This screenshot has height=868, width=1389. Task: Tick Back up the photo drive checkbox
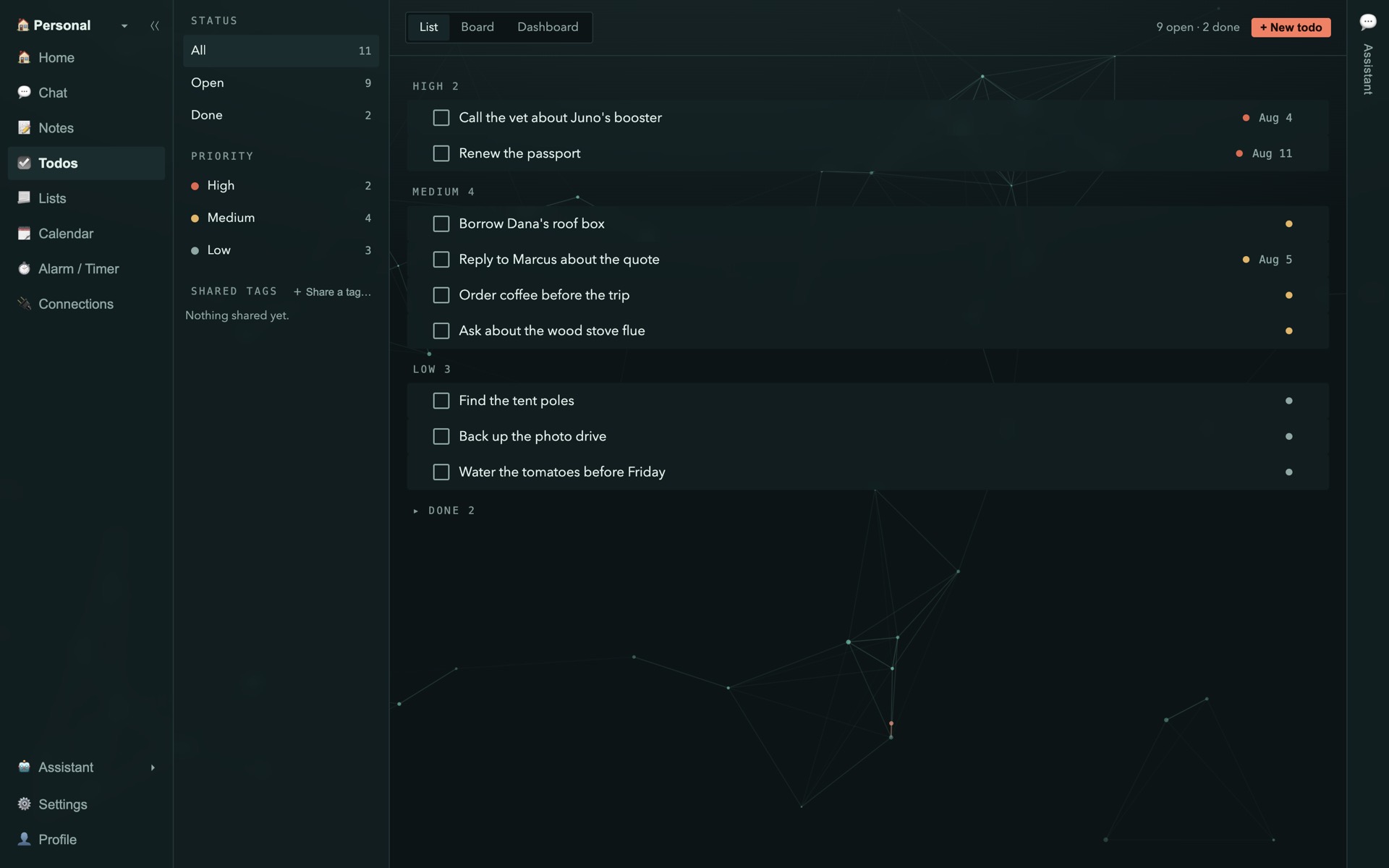tap(441, 436)
